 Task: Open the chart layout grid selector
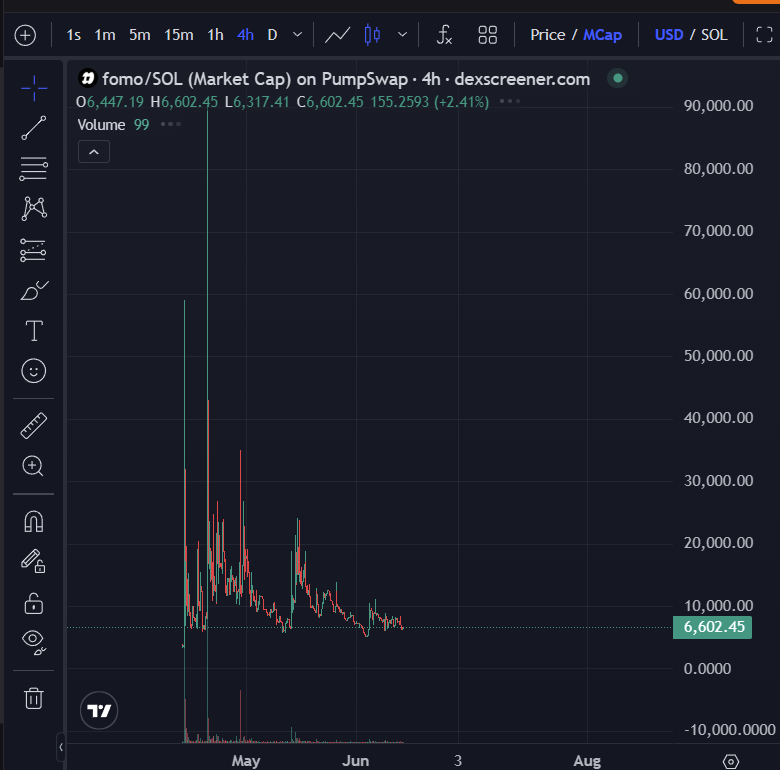(x=488, y=35)
